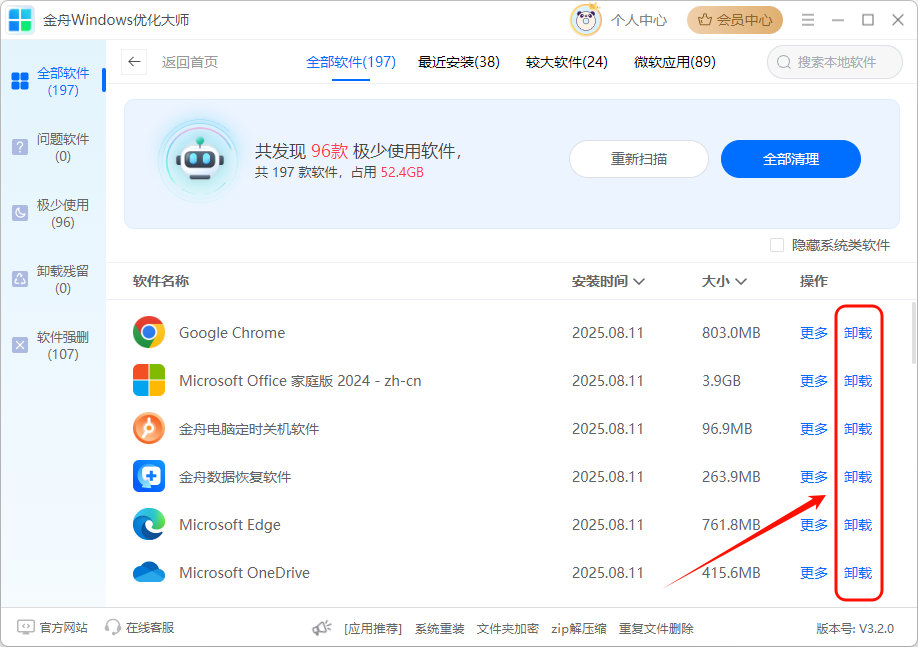Click the Microsoft Edge row icon
Image resolution: width=918 pixels, height=647 pixels.
(x=149, y=524)
